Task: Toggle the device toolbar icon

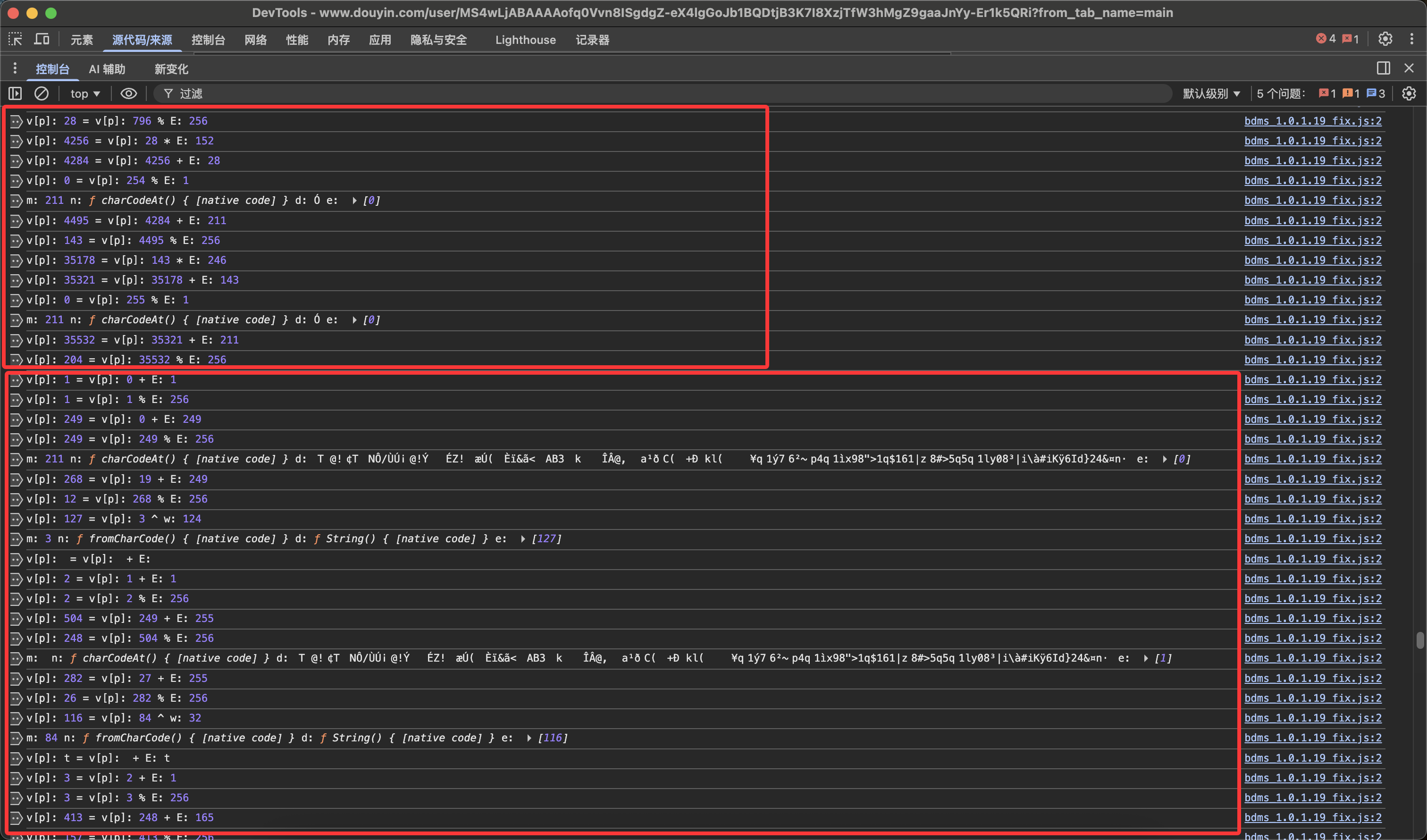Action: (42, 39)
